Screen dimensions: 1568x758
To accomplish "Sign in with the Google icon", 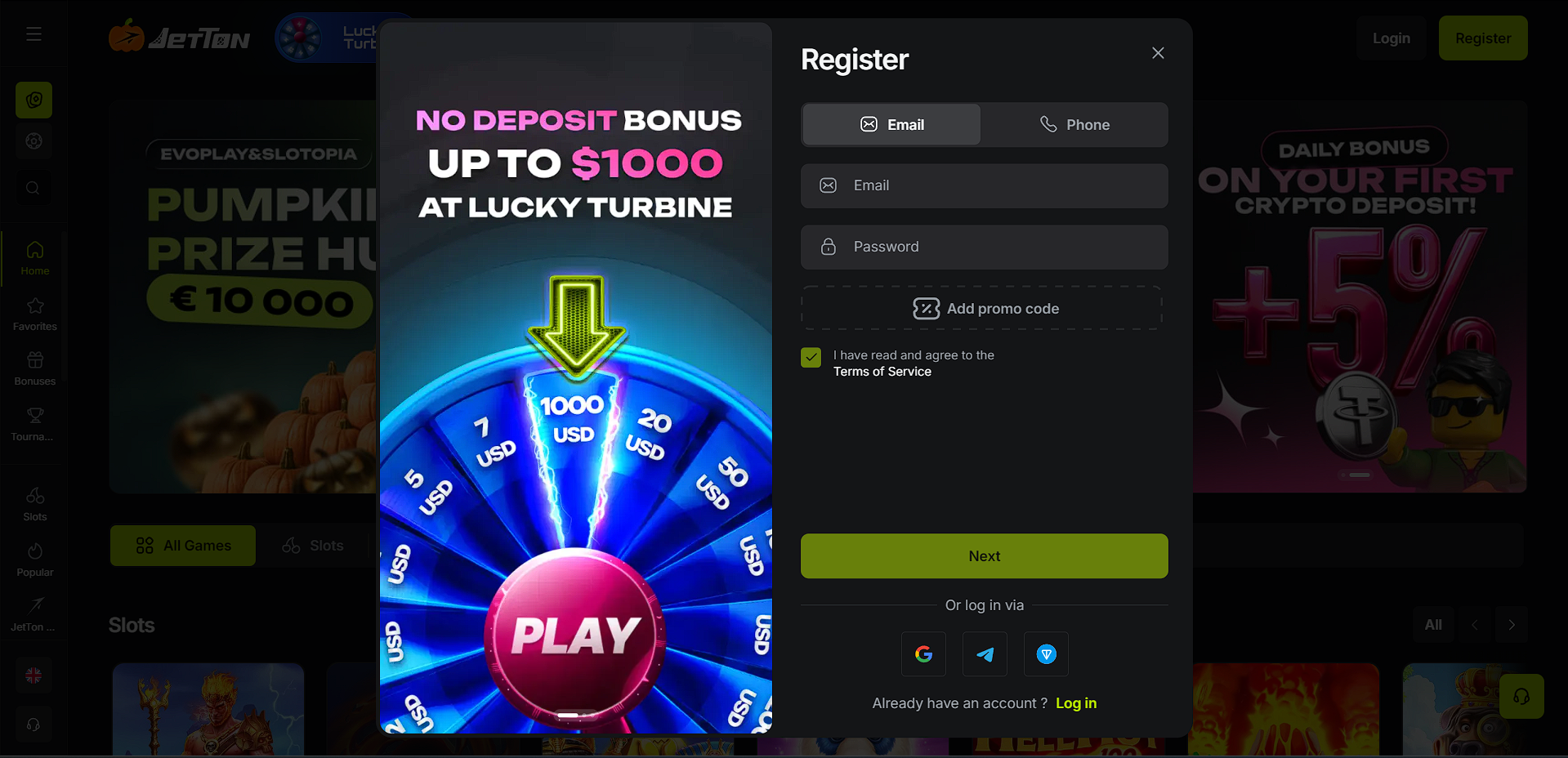I will pos(923,653).
